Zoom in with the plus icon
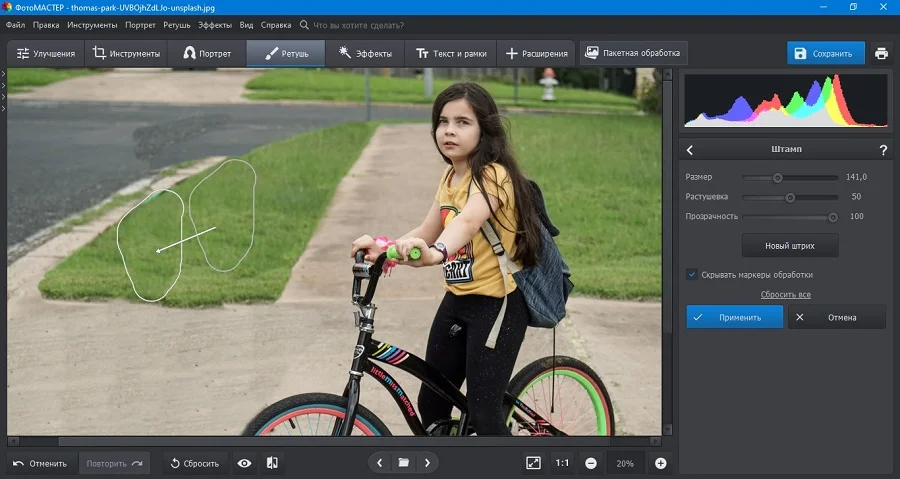This screenshot has width=900, height=479. tap(661, 463)
